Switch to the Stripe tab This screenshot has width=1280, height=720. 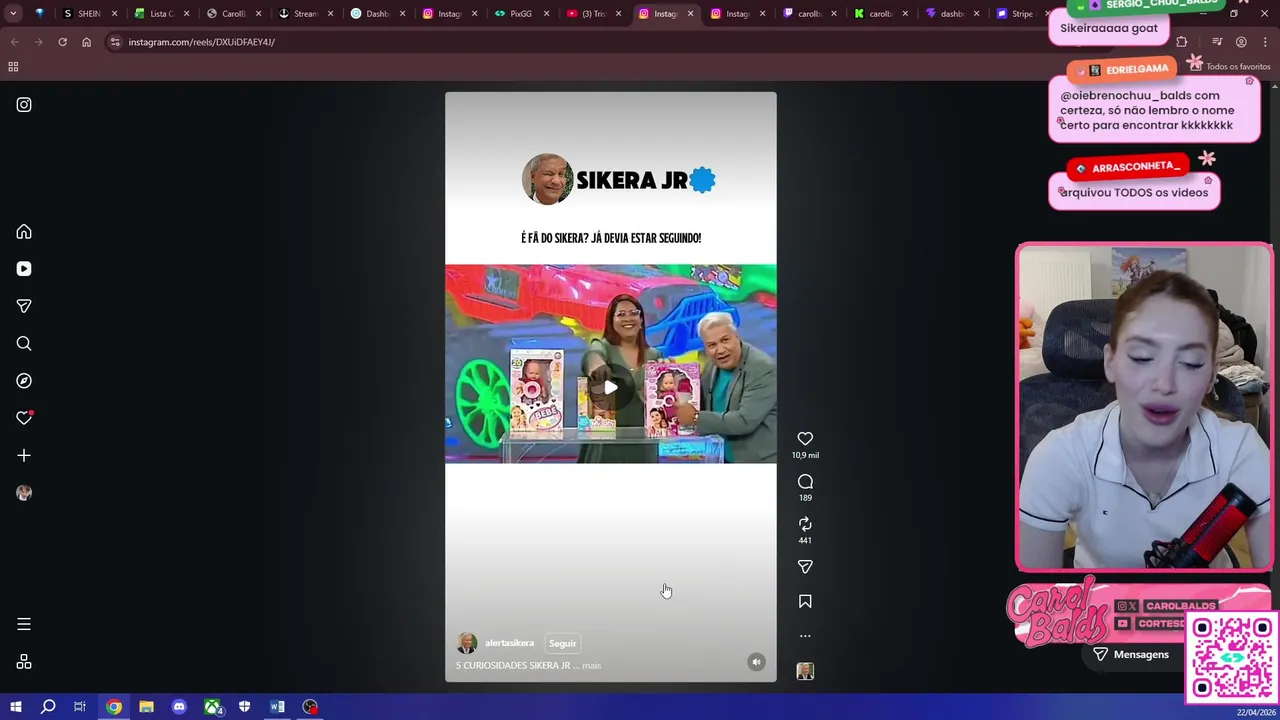(1020, 14)
